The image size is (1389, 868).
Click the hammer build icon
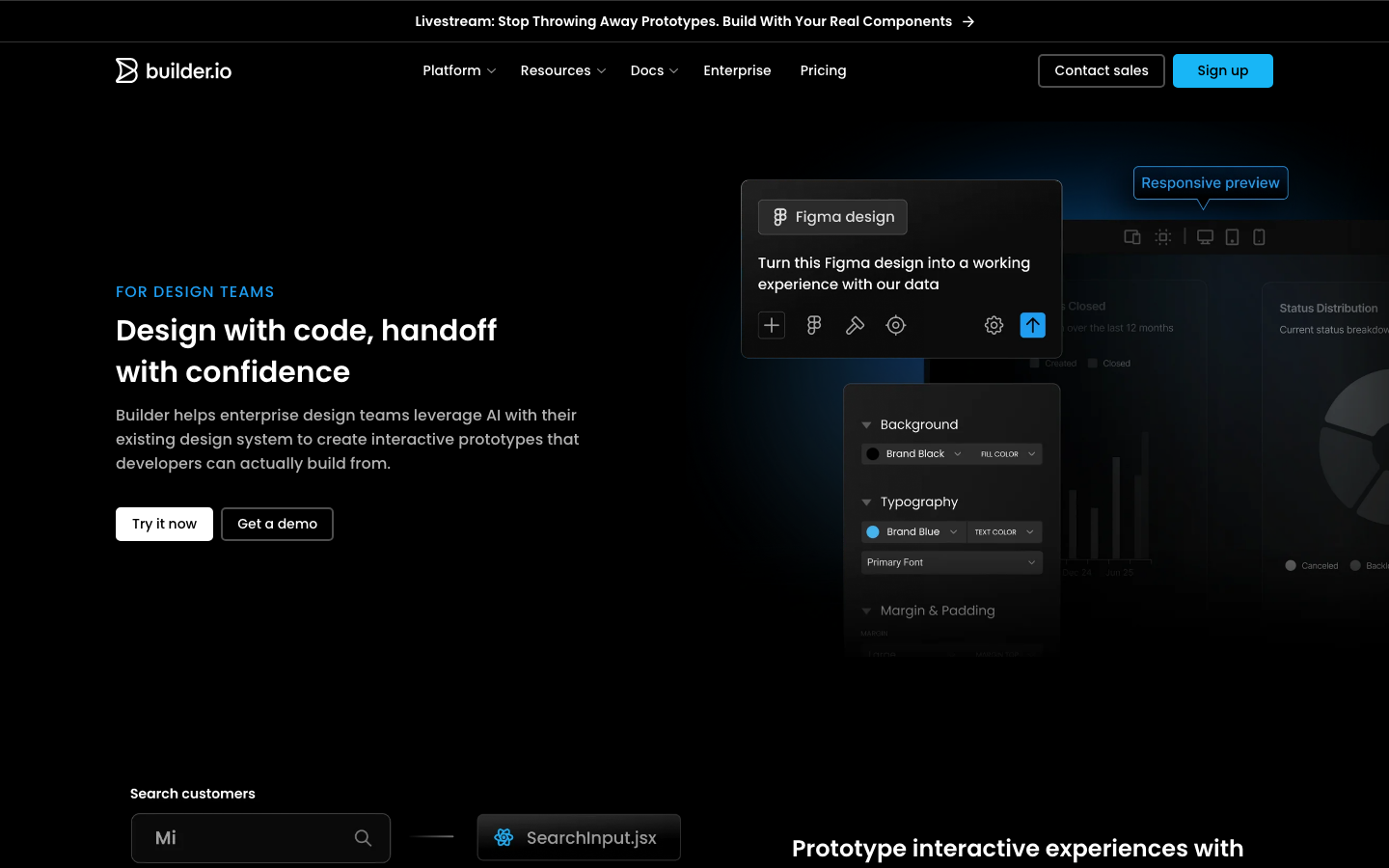pyautogui.click(x=855, y=325)
